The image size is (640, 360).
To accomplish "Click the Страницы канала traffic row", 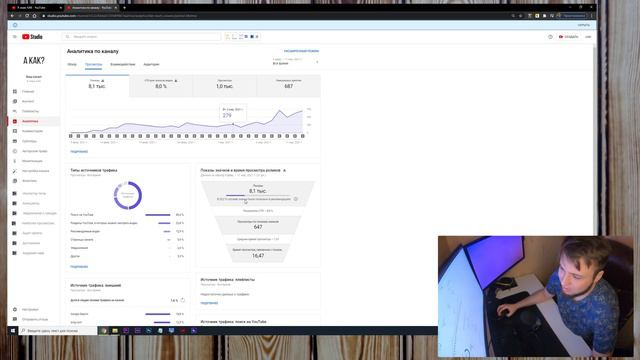I will point(127,240).
